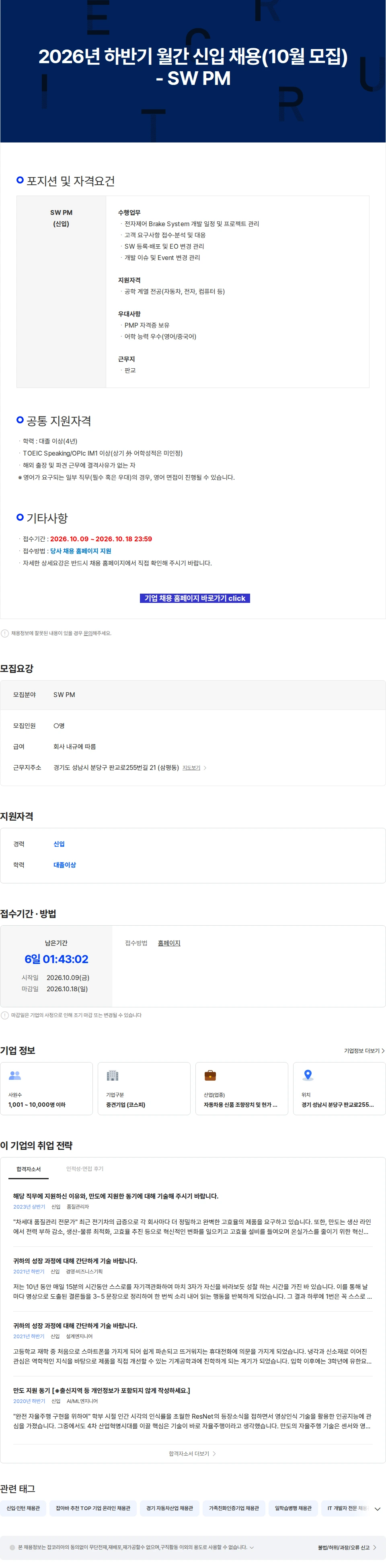Select 잡아바 추천 TOP 기업 온라인 채용관 tag
The width and height of the screenshot is (386, 1568).
coord(93,1508)
